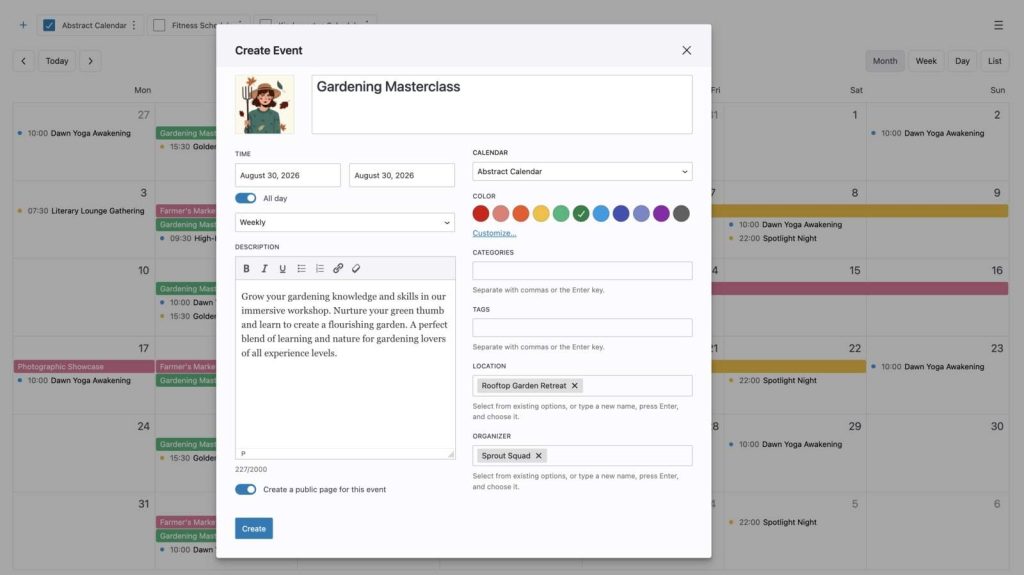Viewport: 1024px width, 575px height.
Task: Open Literary Lounge Gathering event
Action: tap(80, 211)
